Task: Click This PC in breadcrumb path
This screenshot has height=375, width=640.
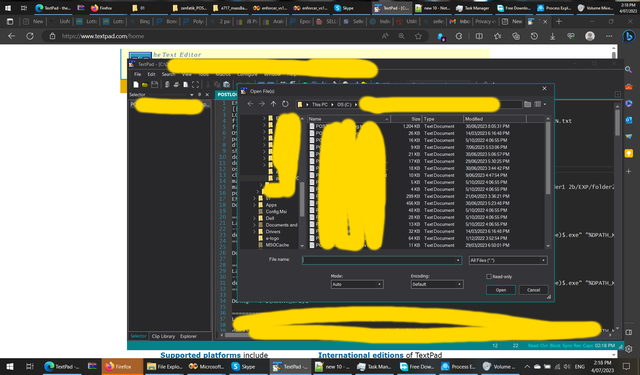Action: point(320,104)
